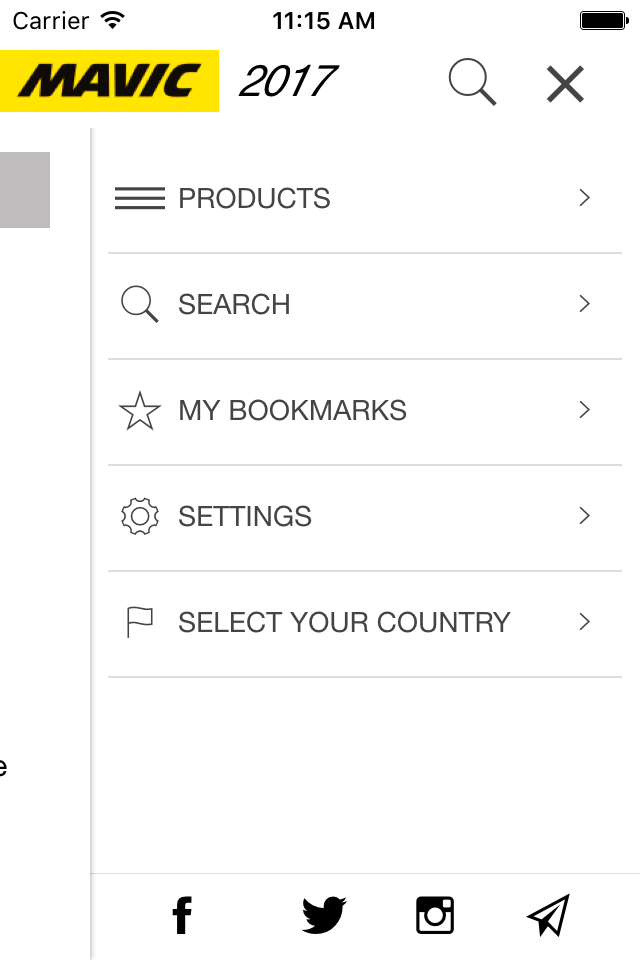Select the Settings menu entry
The width and height of the screenshot is (640, 960).
coord(365,517)
